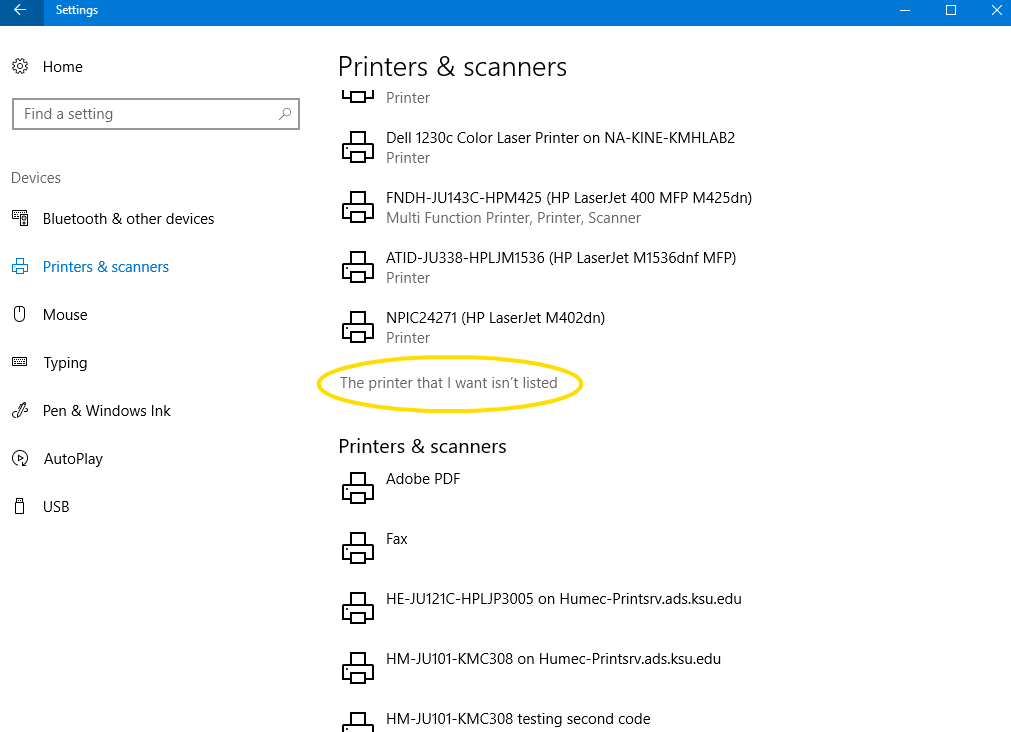Viewport: 1011px width, 732px height.
Task: Select 'NPIC24271 (HP LaserJet M402dn)' entry
Action: click(495, 318)
